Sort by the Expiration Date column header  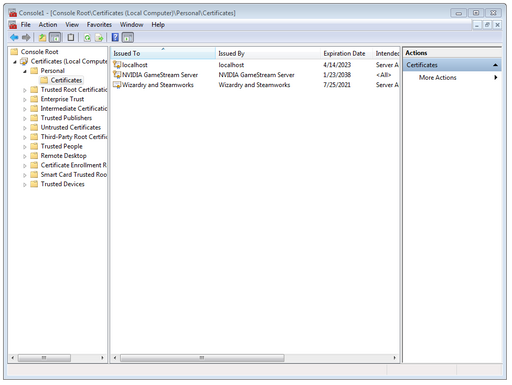tap(347, 53)
